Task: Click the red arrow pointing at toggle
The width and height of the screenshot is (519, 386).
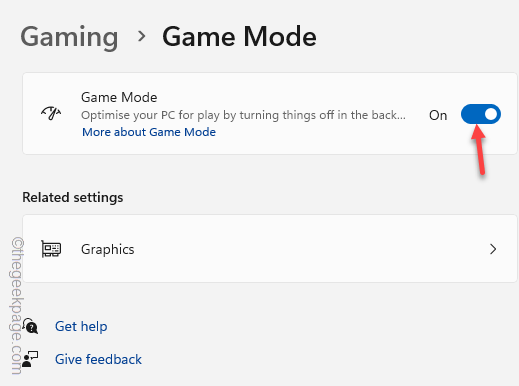Action: 479,149
